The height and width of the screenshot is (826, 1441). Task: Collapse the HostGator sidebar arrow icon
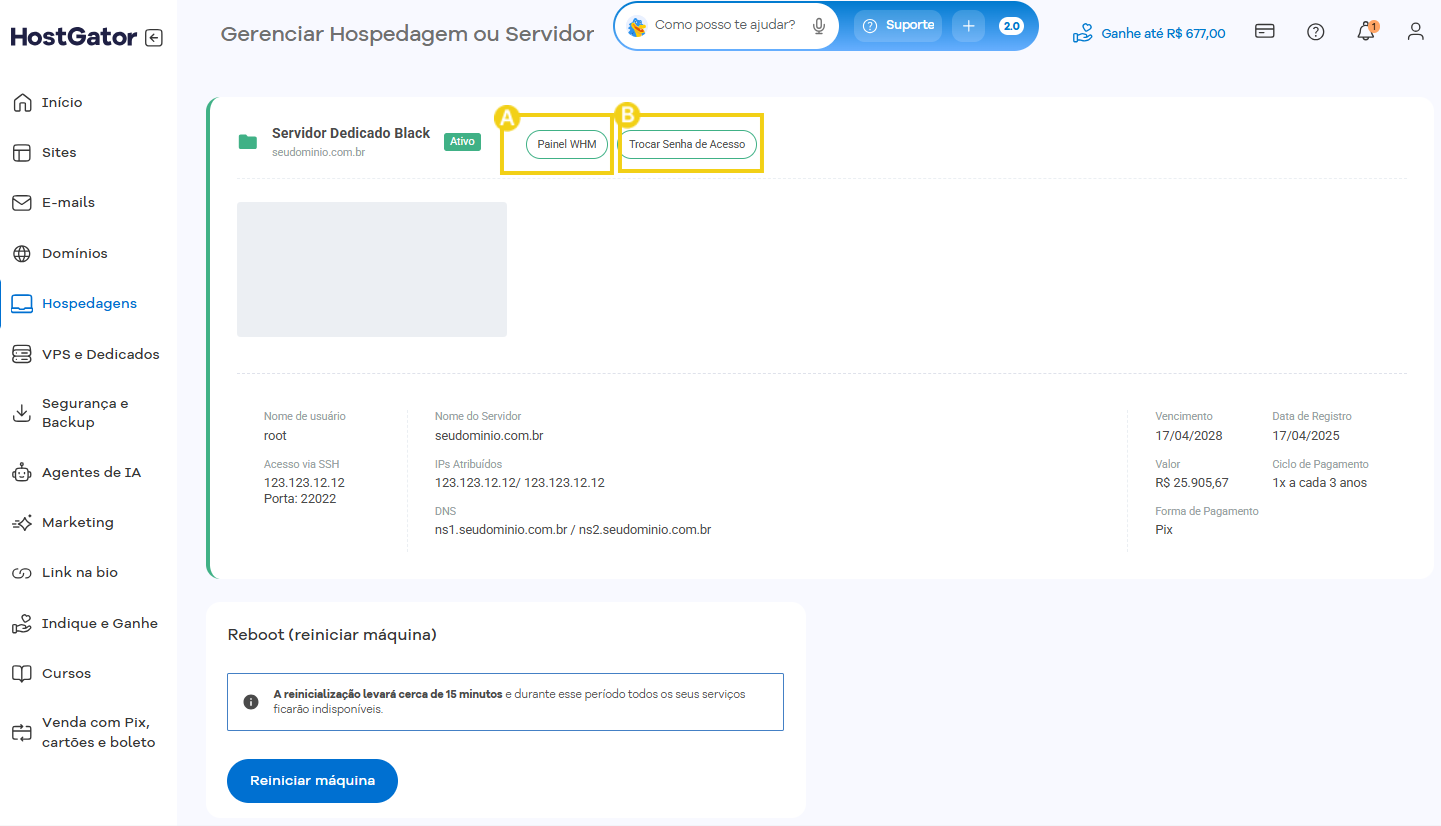(x=153, y=38)
